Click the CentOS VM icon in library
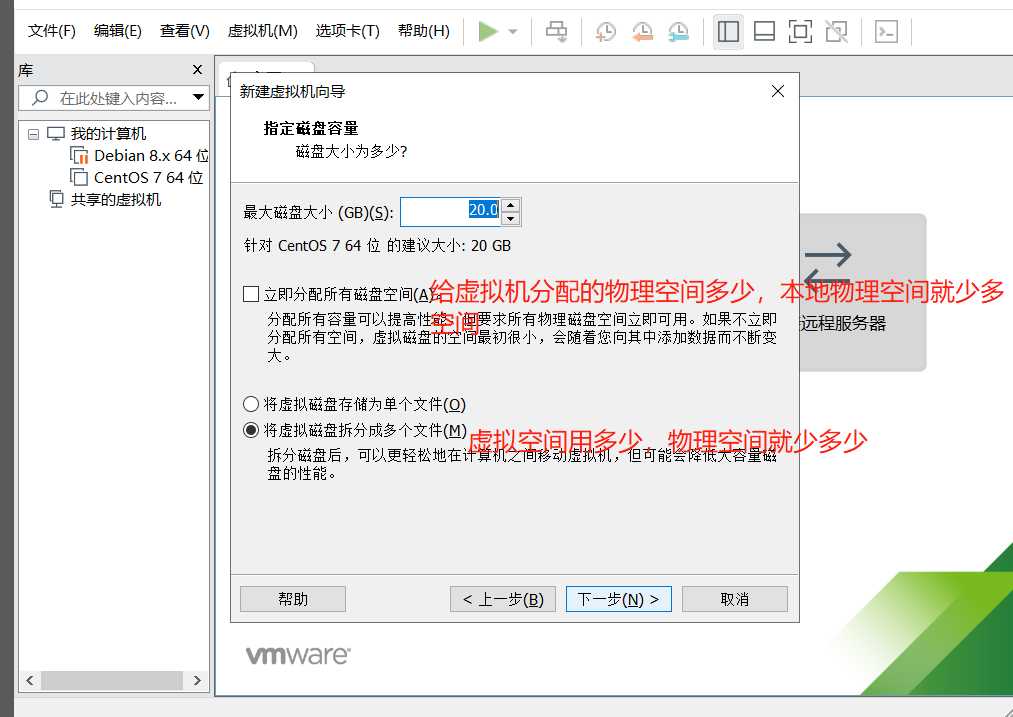 79,177
